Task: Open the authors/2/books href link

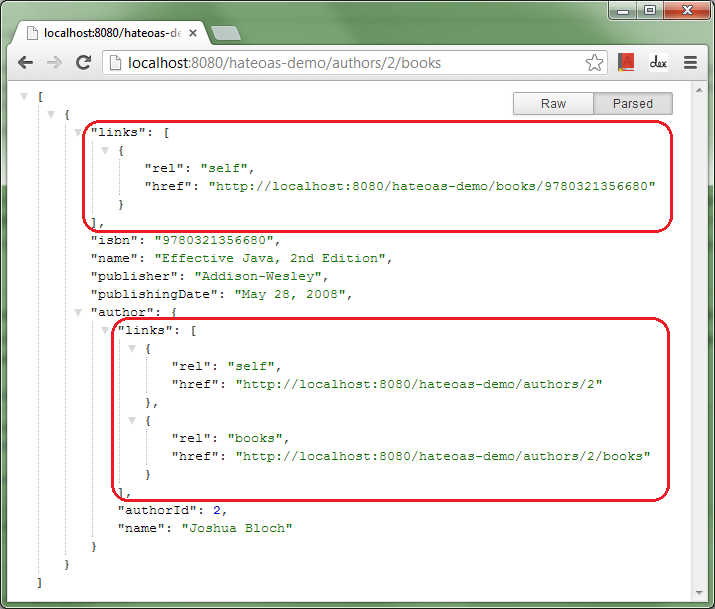Action: 443,456
